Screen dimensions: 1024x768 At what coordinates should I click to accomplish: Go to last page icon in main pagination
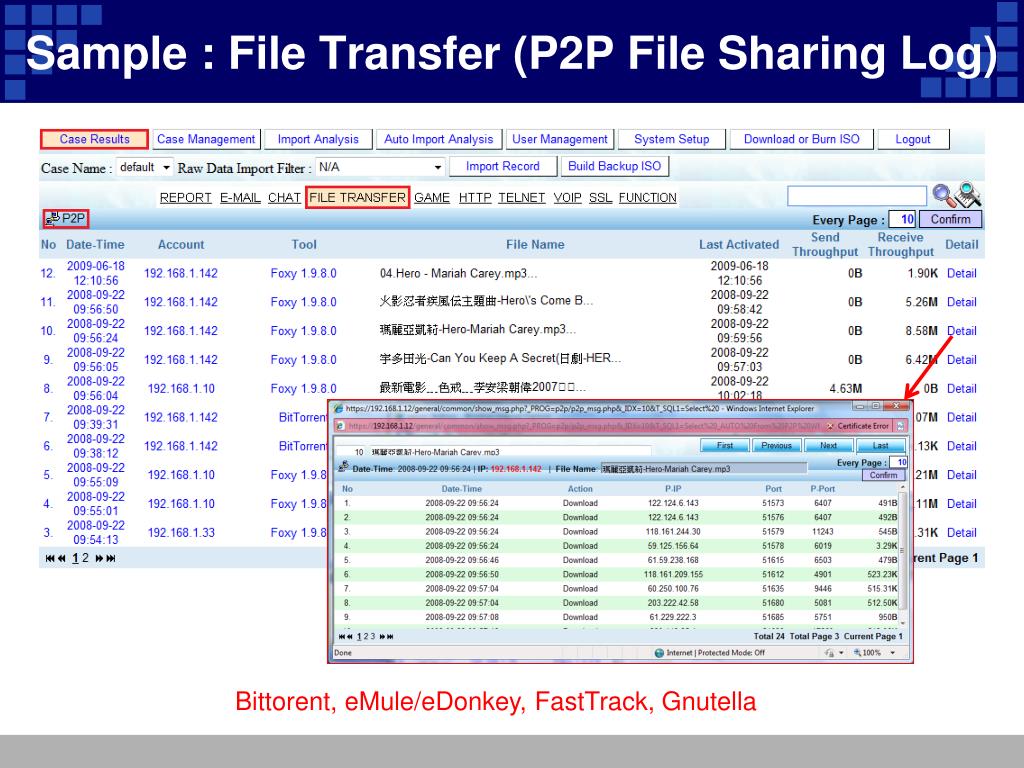click(x=111, y=558)
